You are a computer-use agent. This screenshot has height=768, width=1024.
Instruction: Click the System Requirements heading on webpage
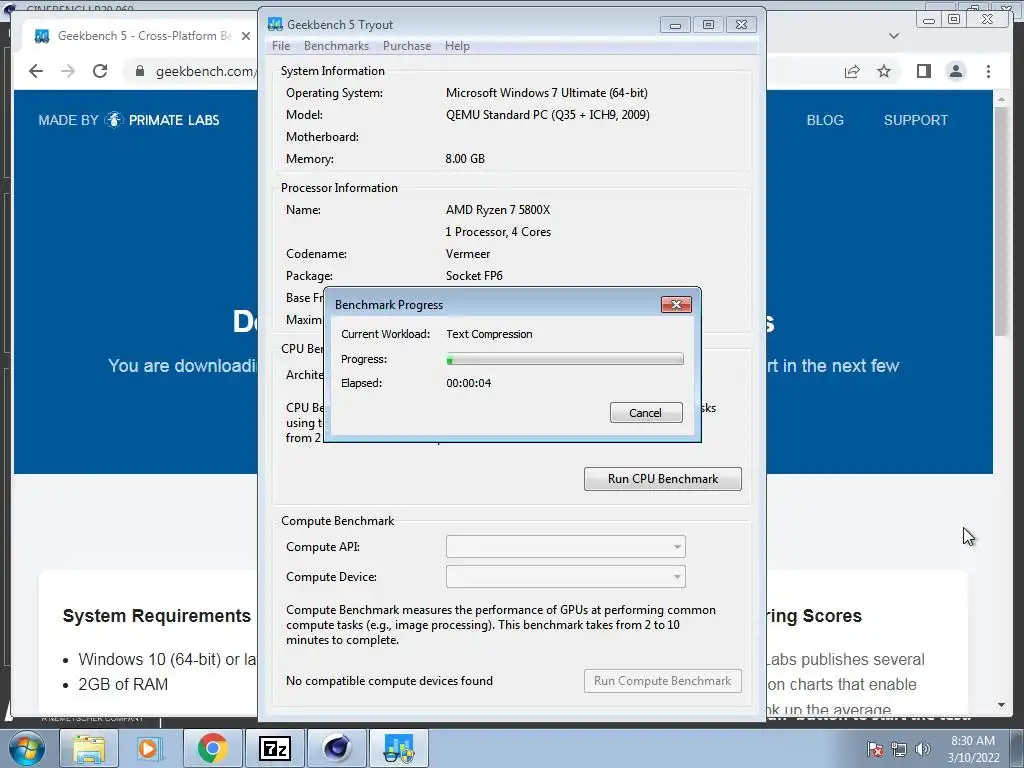click(x=157, y=616)
